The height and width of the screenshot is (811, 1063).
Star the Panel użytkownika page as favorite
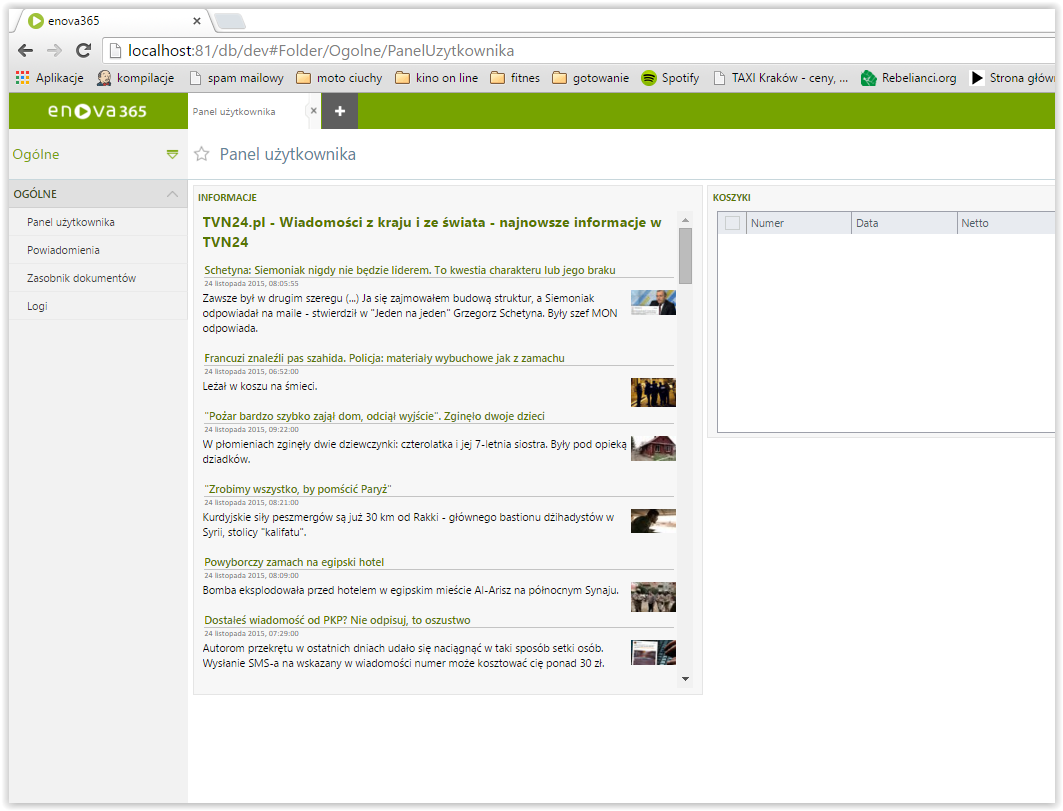click(x=202, y=154)
